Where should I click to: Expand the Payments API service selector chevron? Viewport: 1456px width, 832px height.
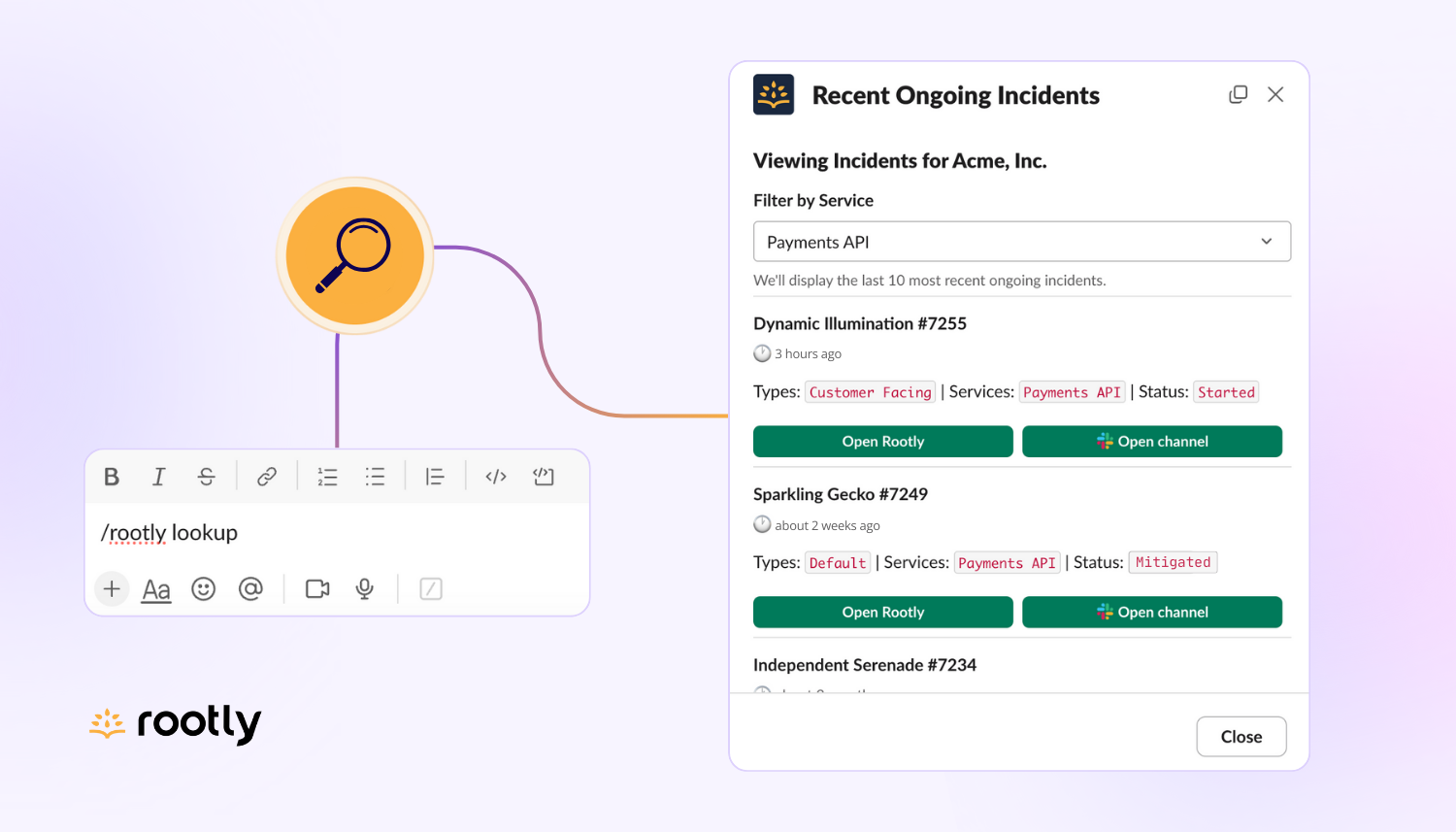[x=1266, y=241]
